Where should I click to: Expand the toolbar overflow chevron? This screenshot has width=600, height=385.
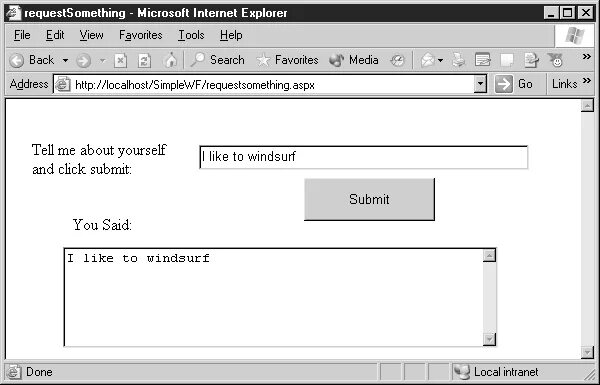click(x=587, y=57)
